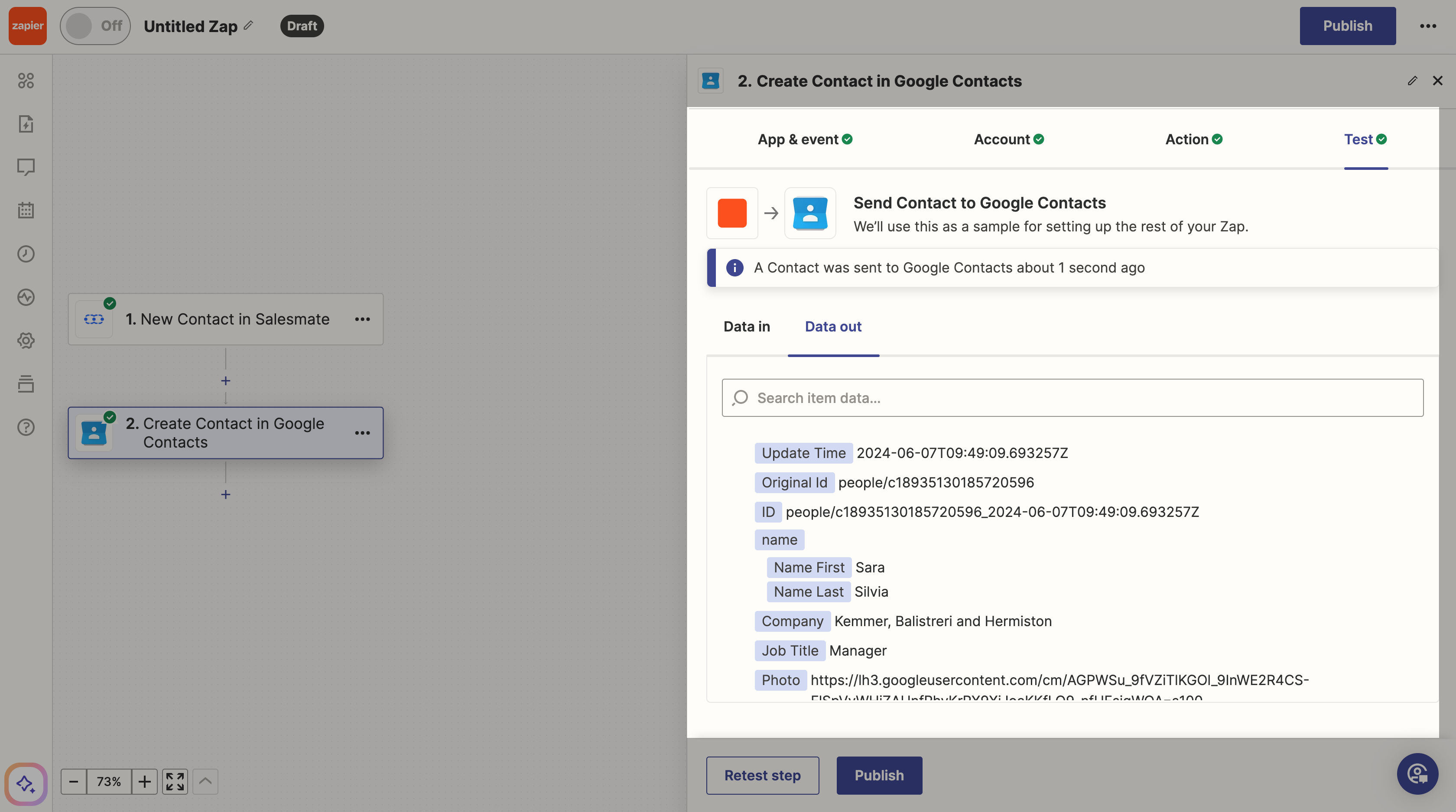Screen dimensions: 1456x812
Task: Click the Google Contacts destination icon
Action: tap(810, 213)
